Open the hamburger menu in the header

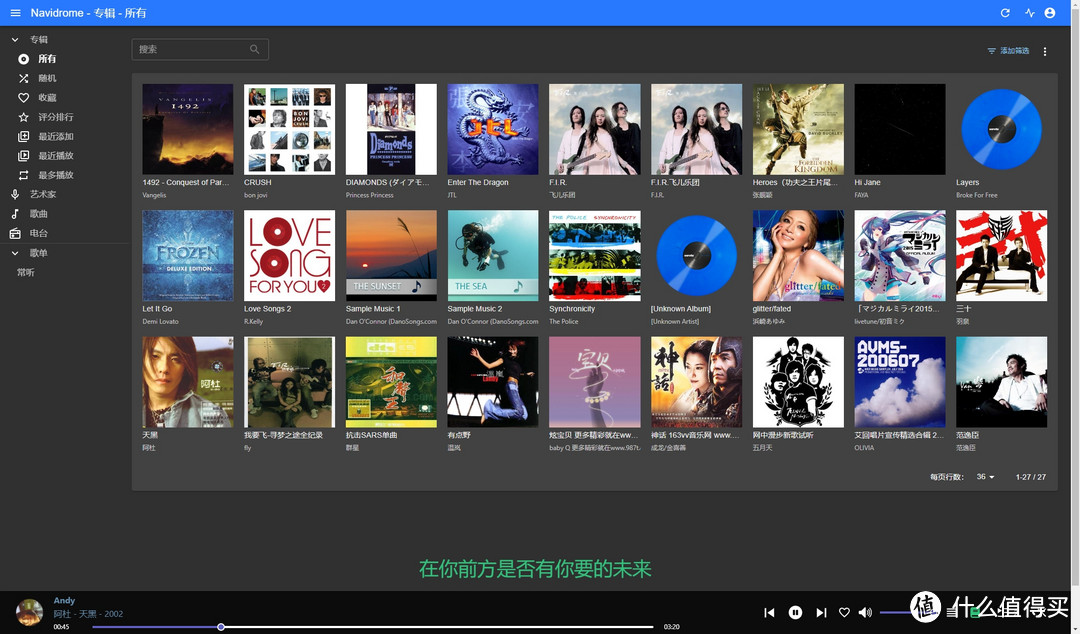coord(15,13)
